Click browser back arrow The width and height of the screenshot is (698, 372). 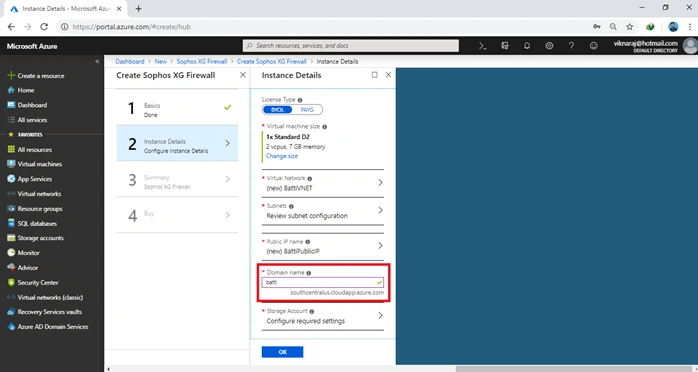pyautogui.click(x=11, y=27)
